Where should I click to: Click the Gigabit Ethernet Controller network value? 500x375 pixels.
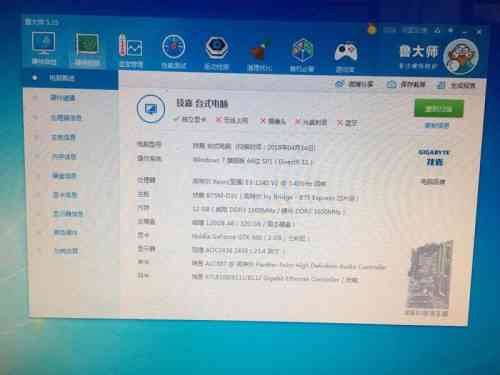(275, 278)
